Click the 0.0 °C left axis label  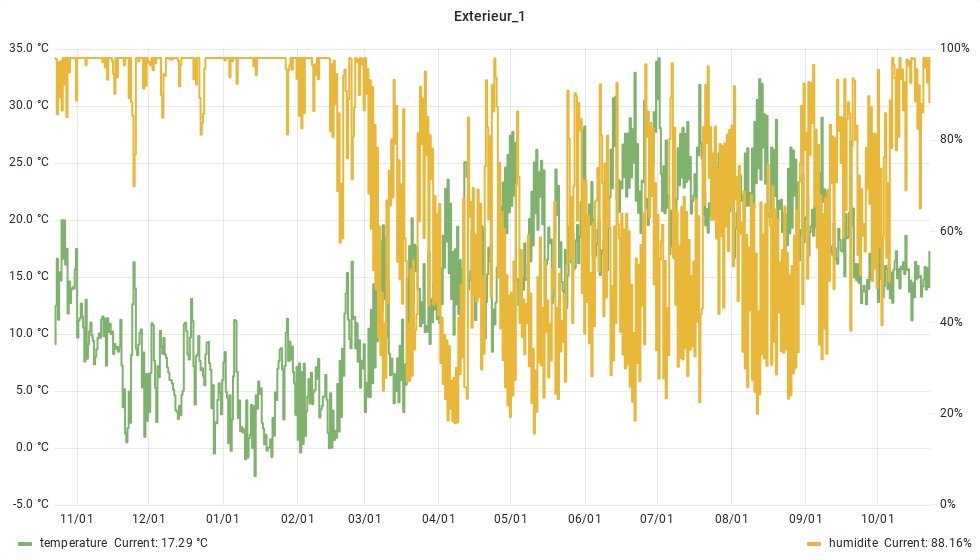31,448
